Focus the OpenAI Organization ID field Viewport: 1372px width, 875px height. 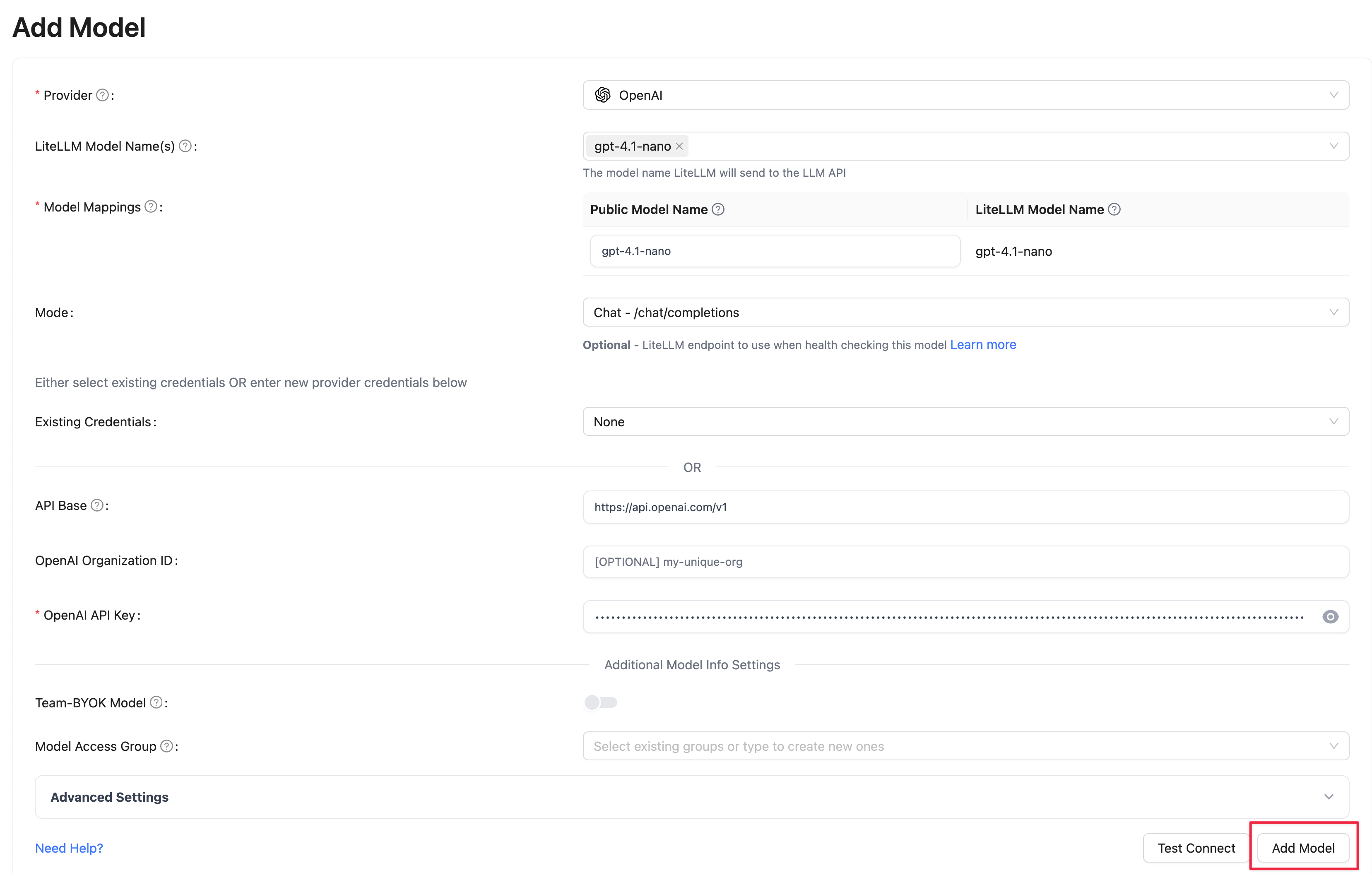coord(966,562)
